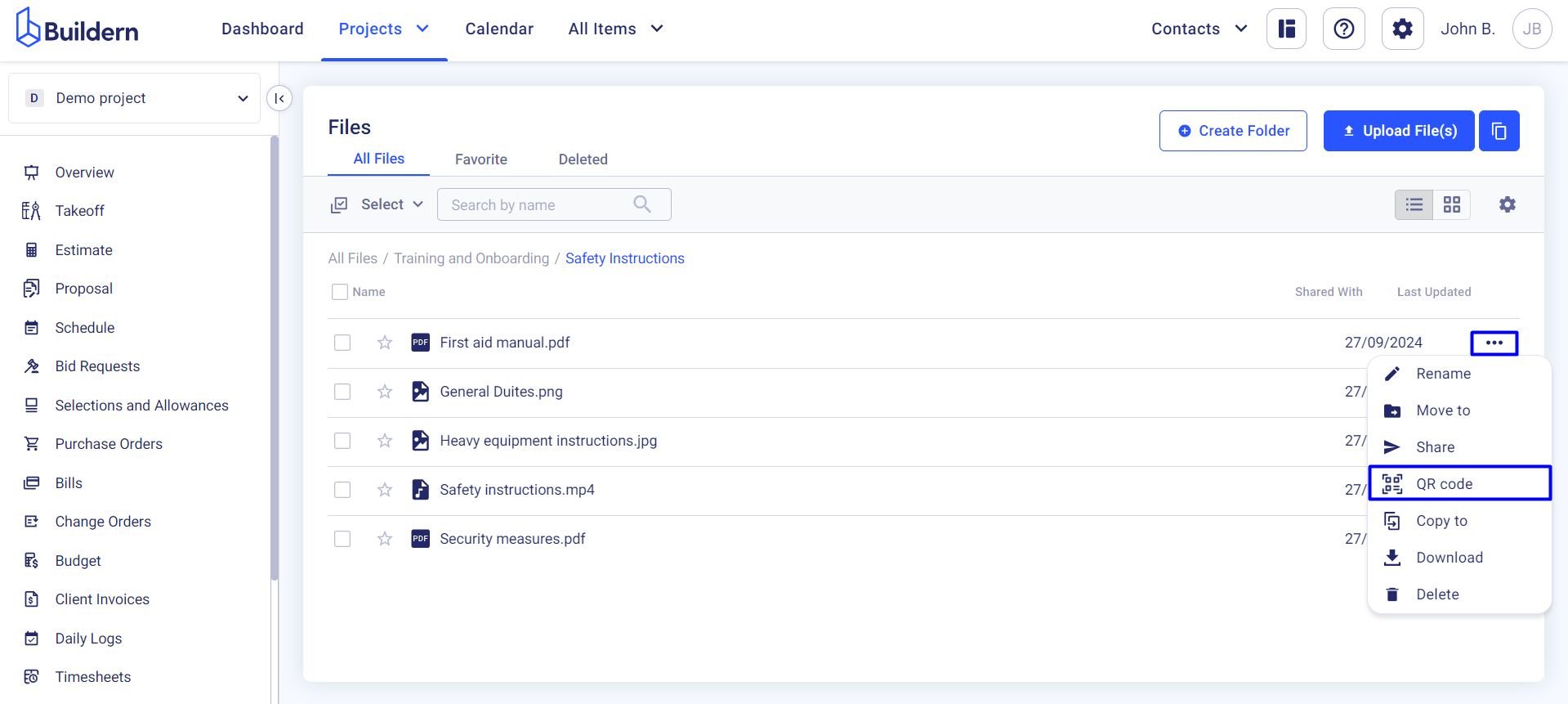Open file table settings gear

pyautogui.click(x=1507, y=204)
